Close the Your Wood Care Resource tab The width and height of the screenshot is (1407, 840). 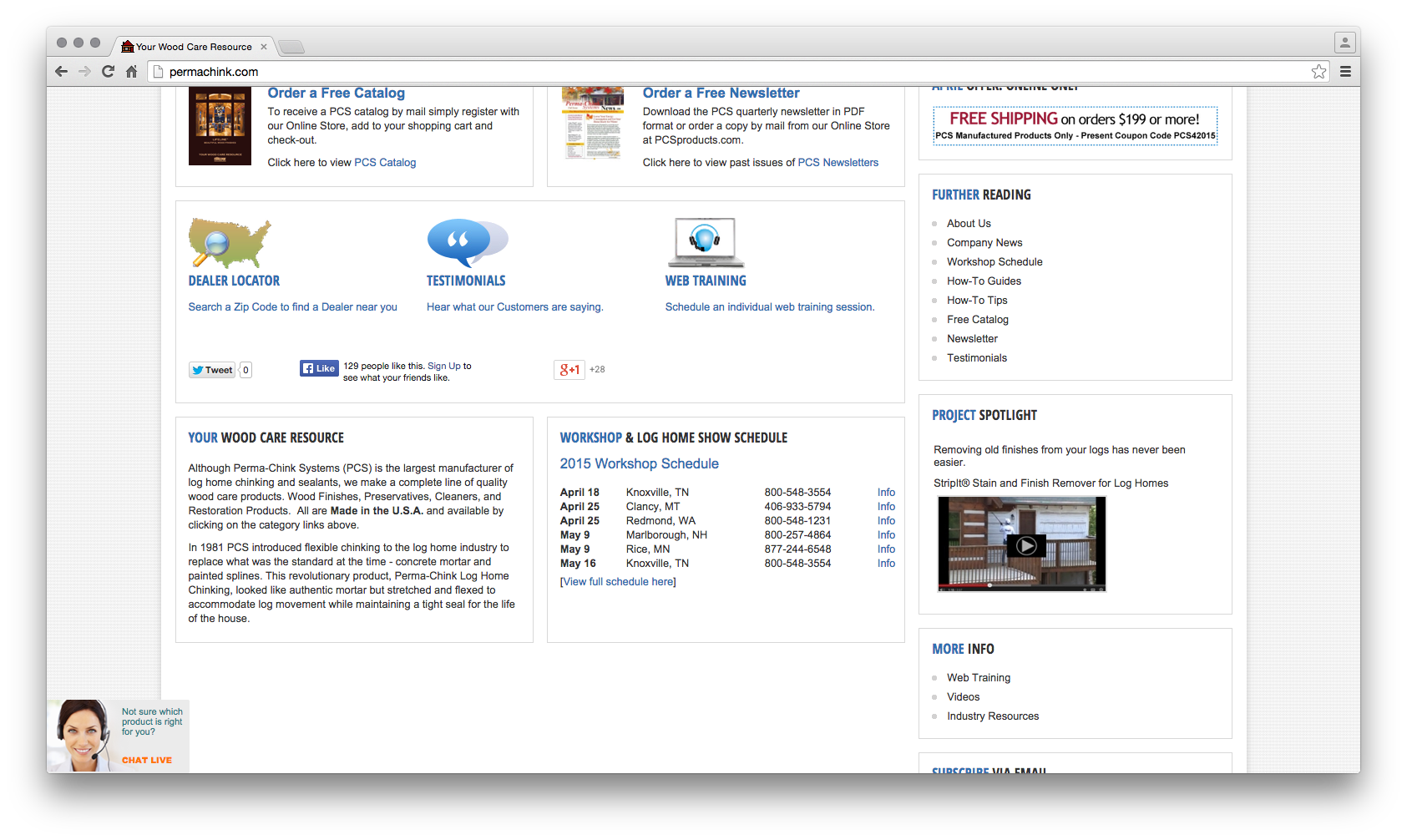pos(264,47)
